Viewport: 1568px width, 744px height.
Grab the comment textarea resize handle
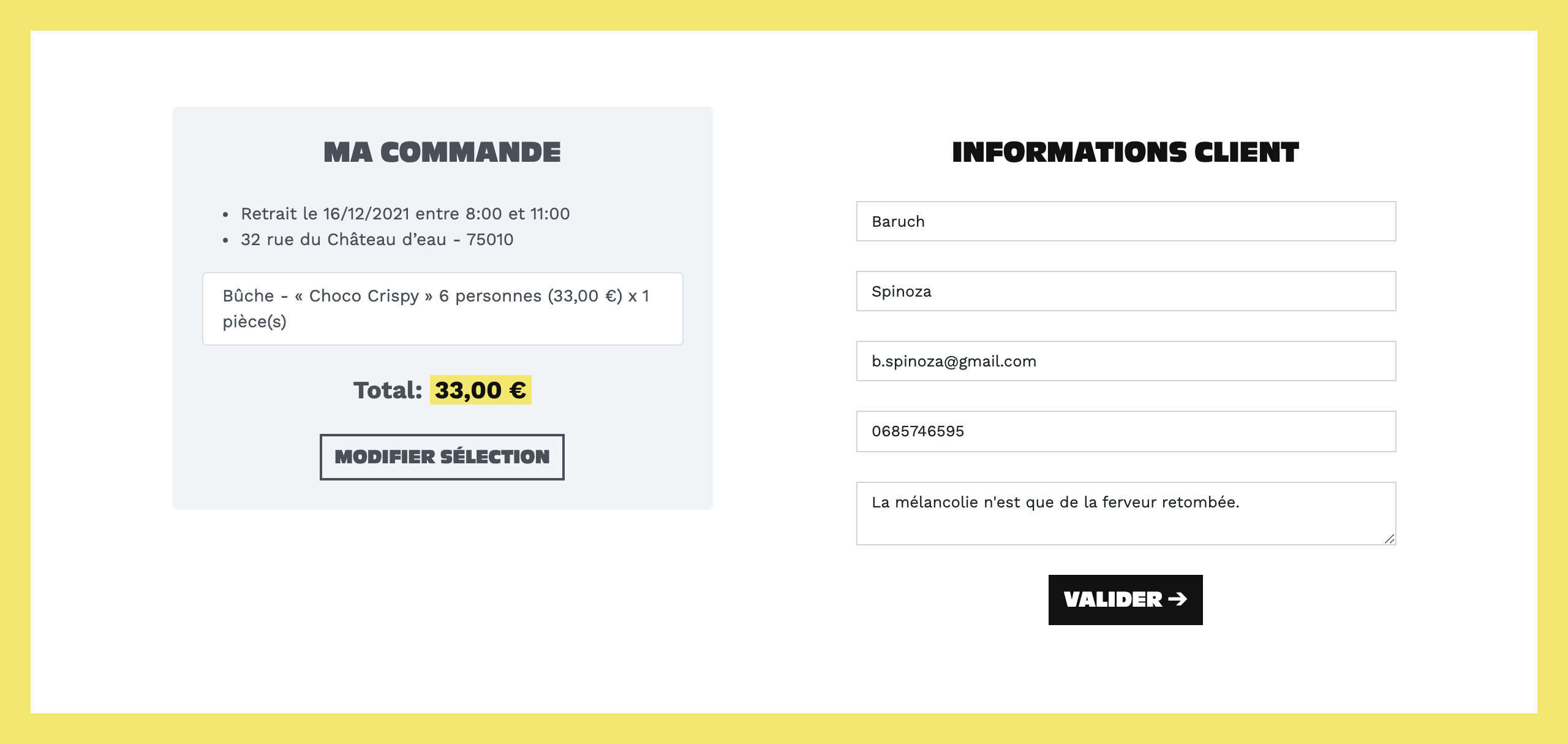(1389, 539)
